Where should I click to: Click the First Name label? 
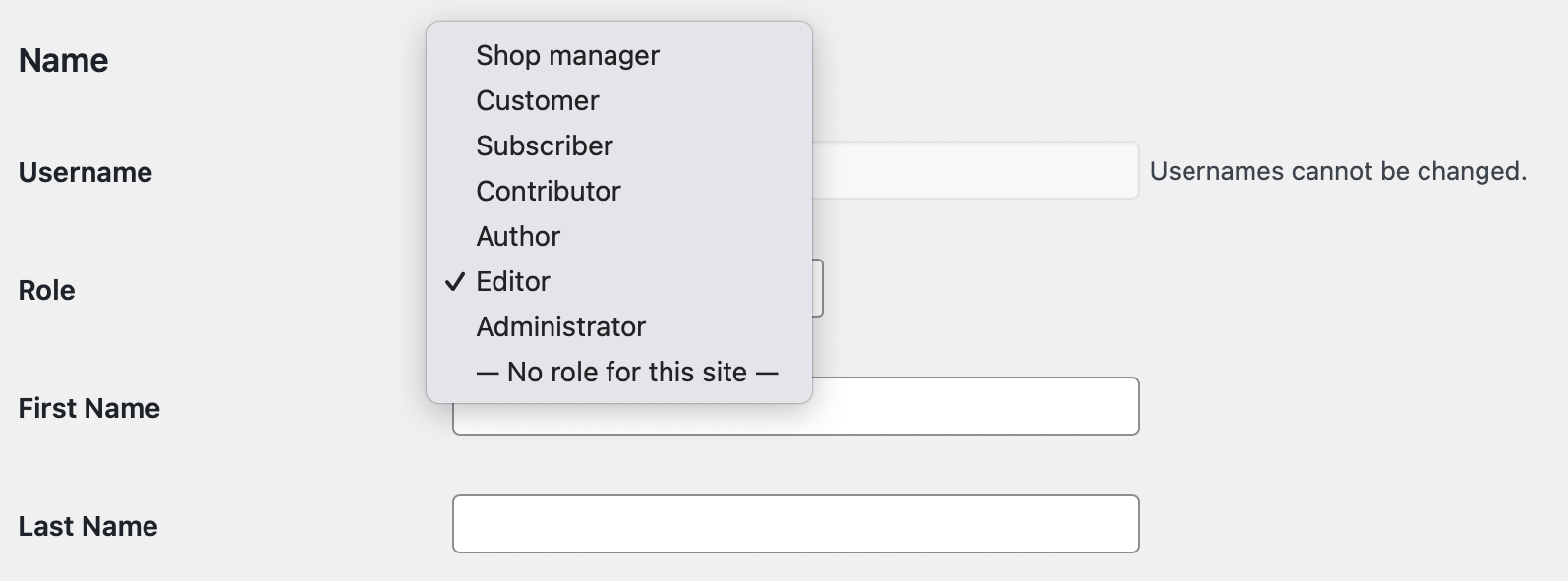tap(89, 408)
